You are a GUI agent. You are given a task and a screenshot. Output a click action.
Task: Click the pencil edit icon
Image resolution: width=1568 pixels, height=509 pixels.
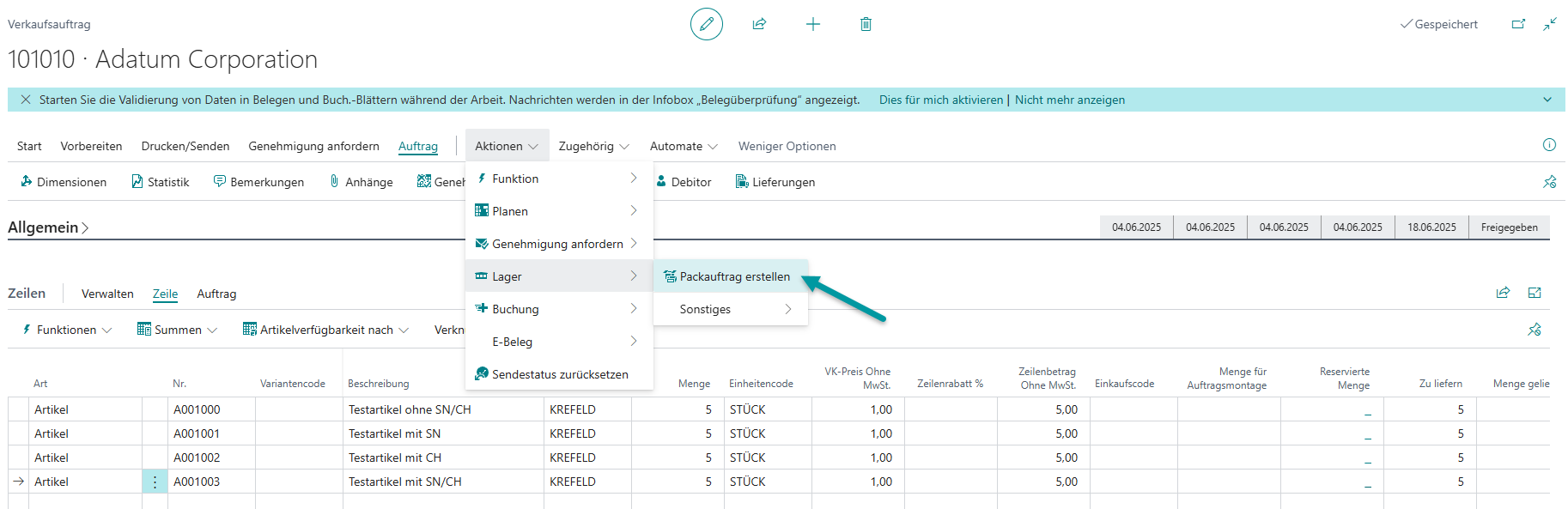click(x=706, y=24)
